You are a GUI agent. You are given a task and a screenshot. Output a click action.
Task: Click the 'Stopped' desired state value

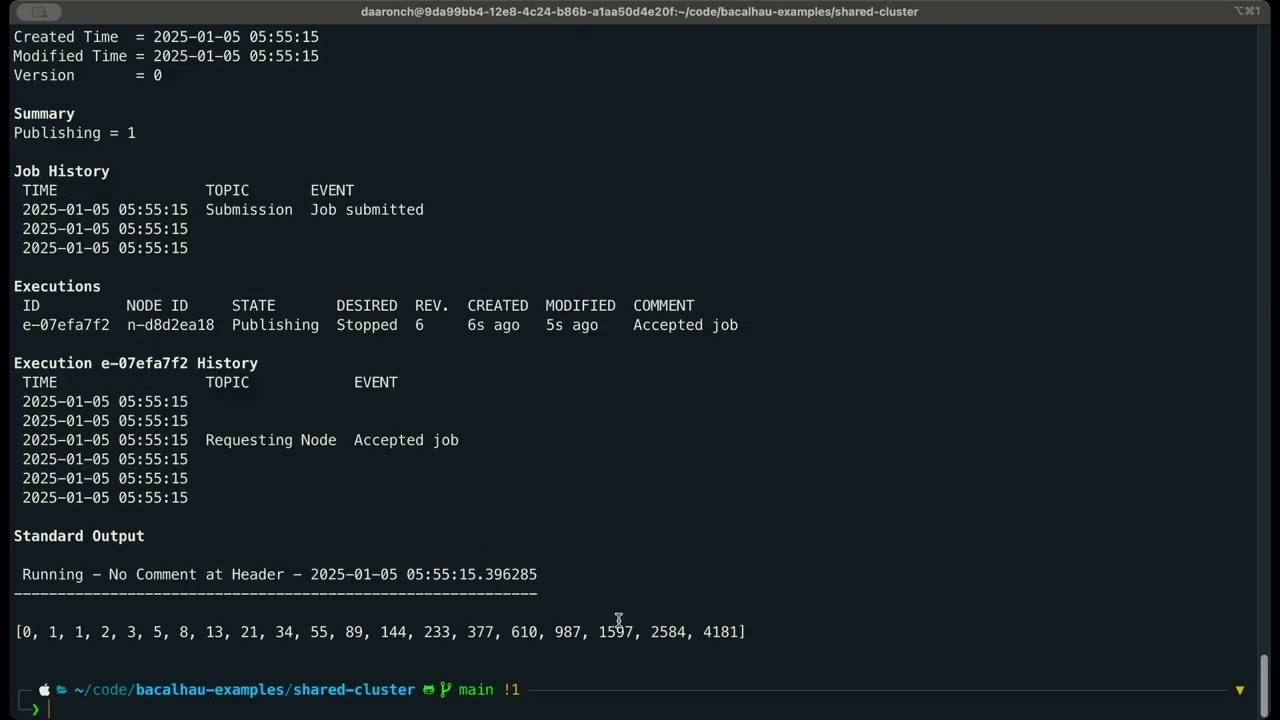367,325
